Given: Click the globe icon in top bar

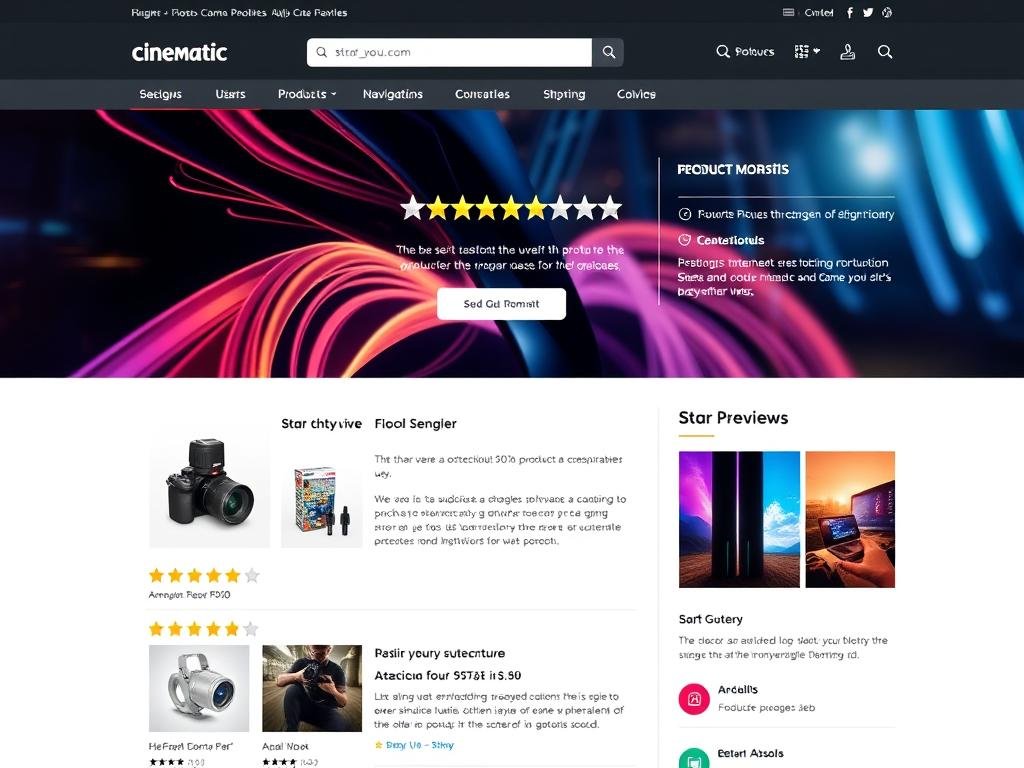Looking at the screenshot, I should click(x=887, y=12).
